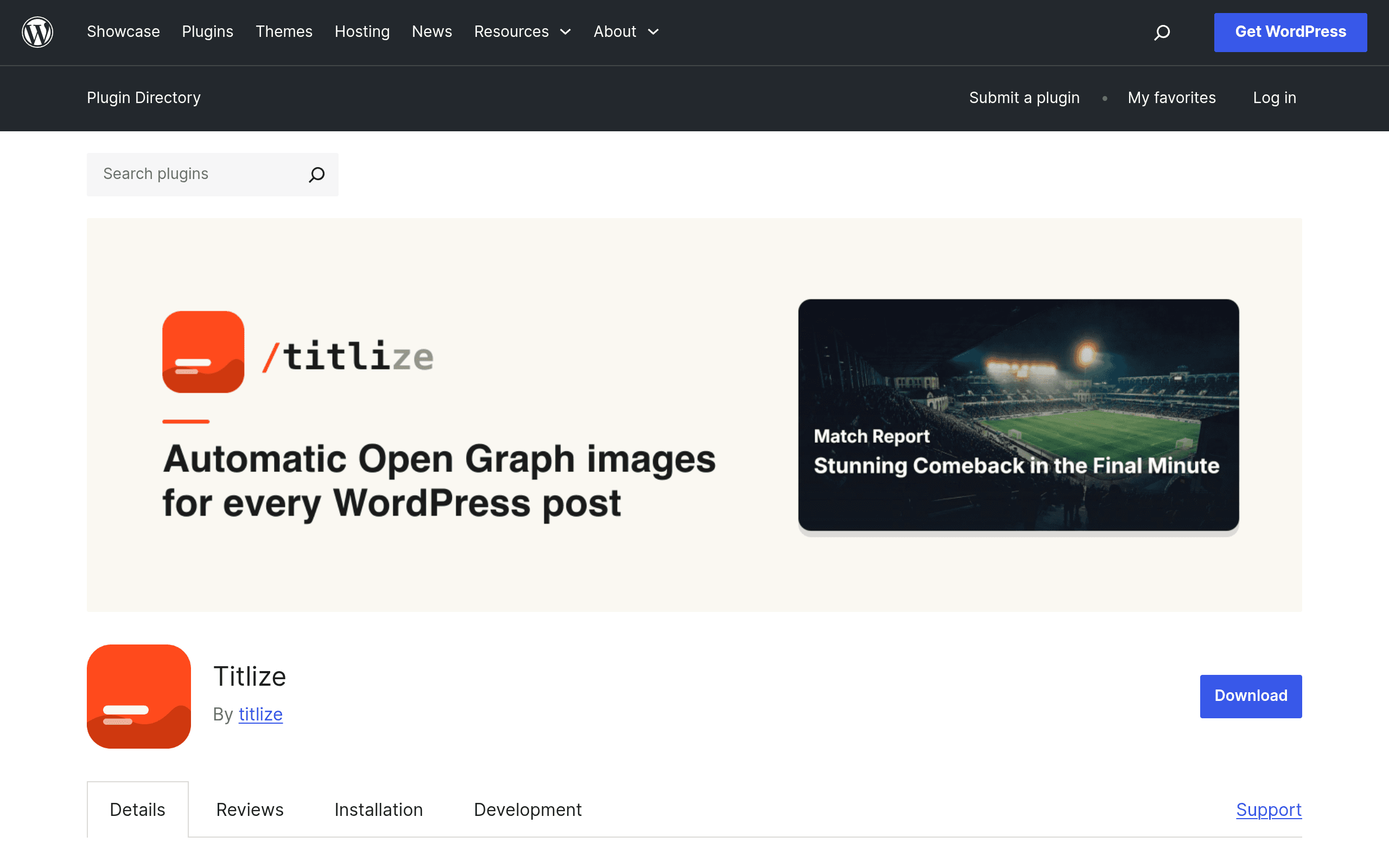Open the Plugin Directory link
This screenshot has height=868, width=1389.
(x=143, y=98)
